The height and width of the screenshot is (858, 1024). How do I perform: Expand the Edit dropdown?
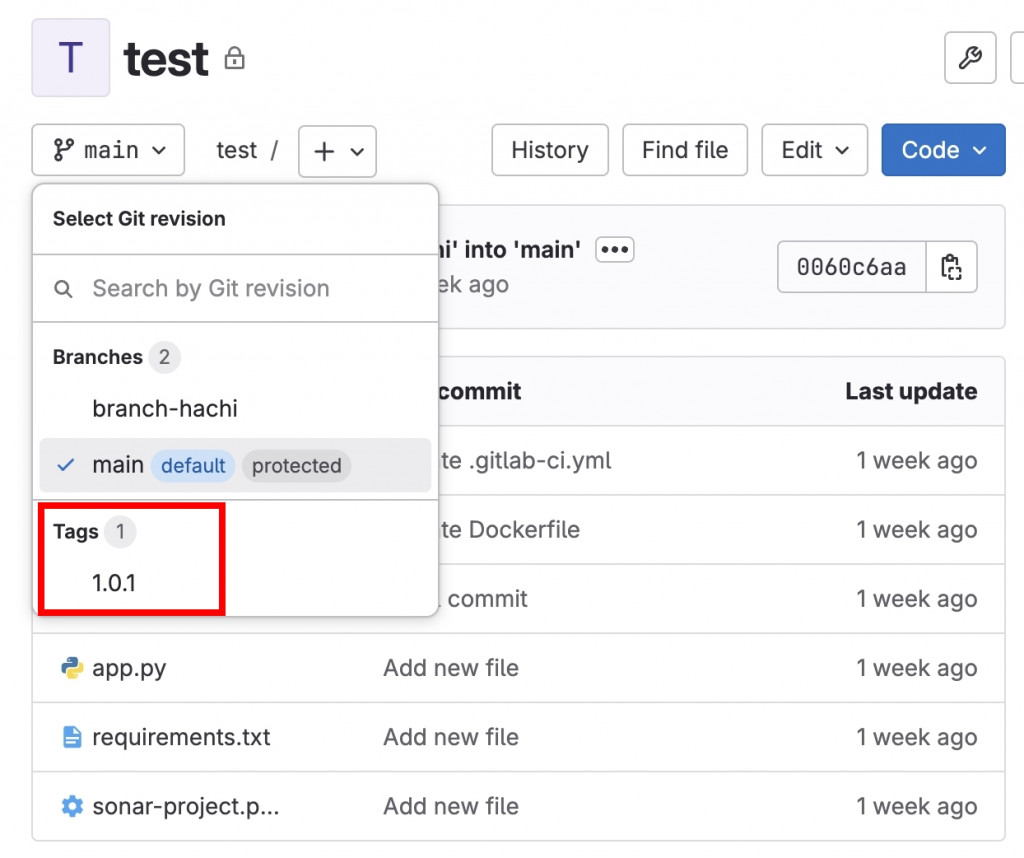(815, 150)
